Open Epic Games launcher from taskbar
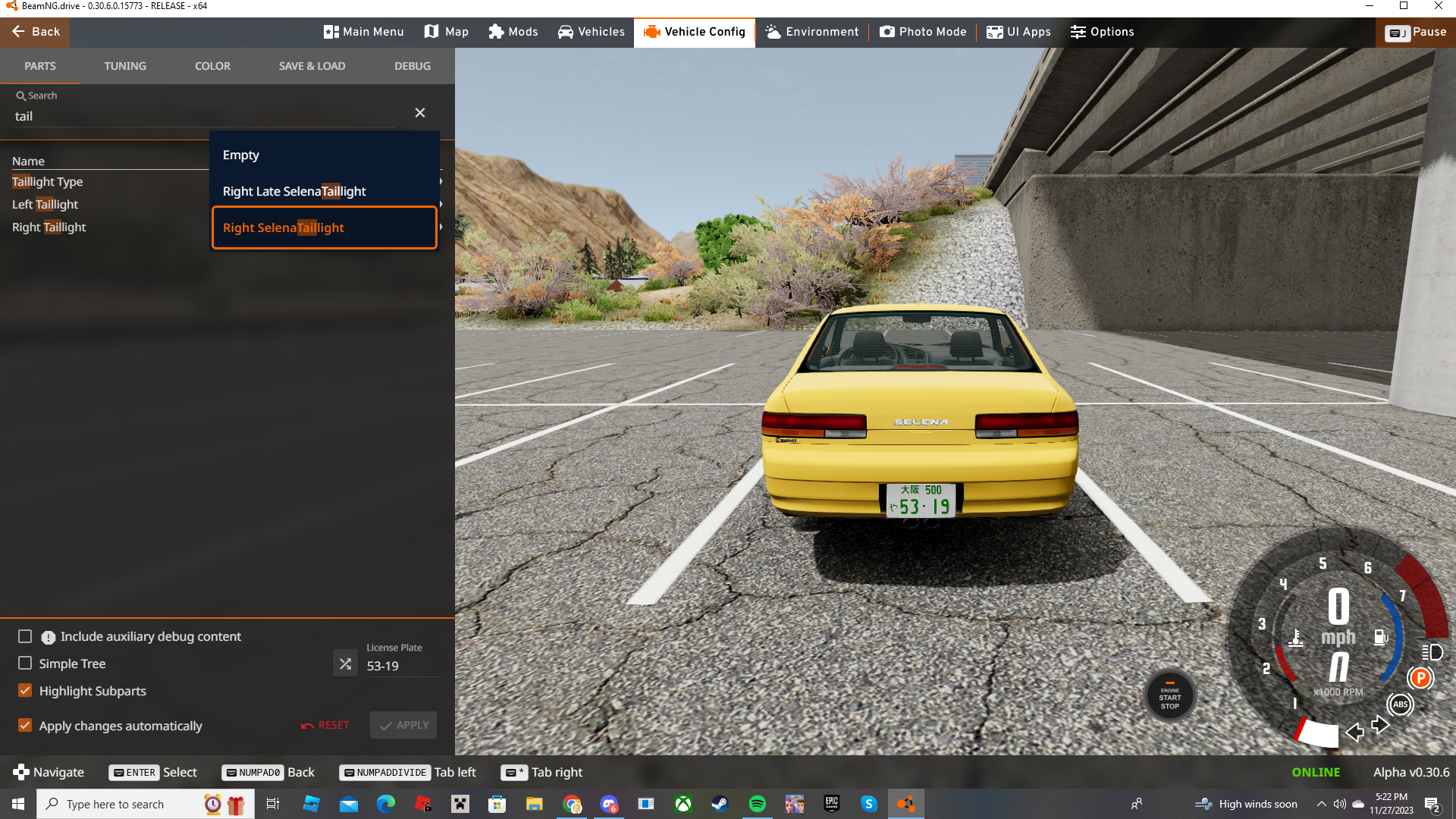The height and width of the screenshot is (819, 1456). coord(832,804)
